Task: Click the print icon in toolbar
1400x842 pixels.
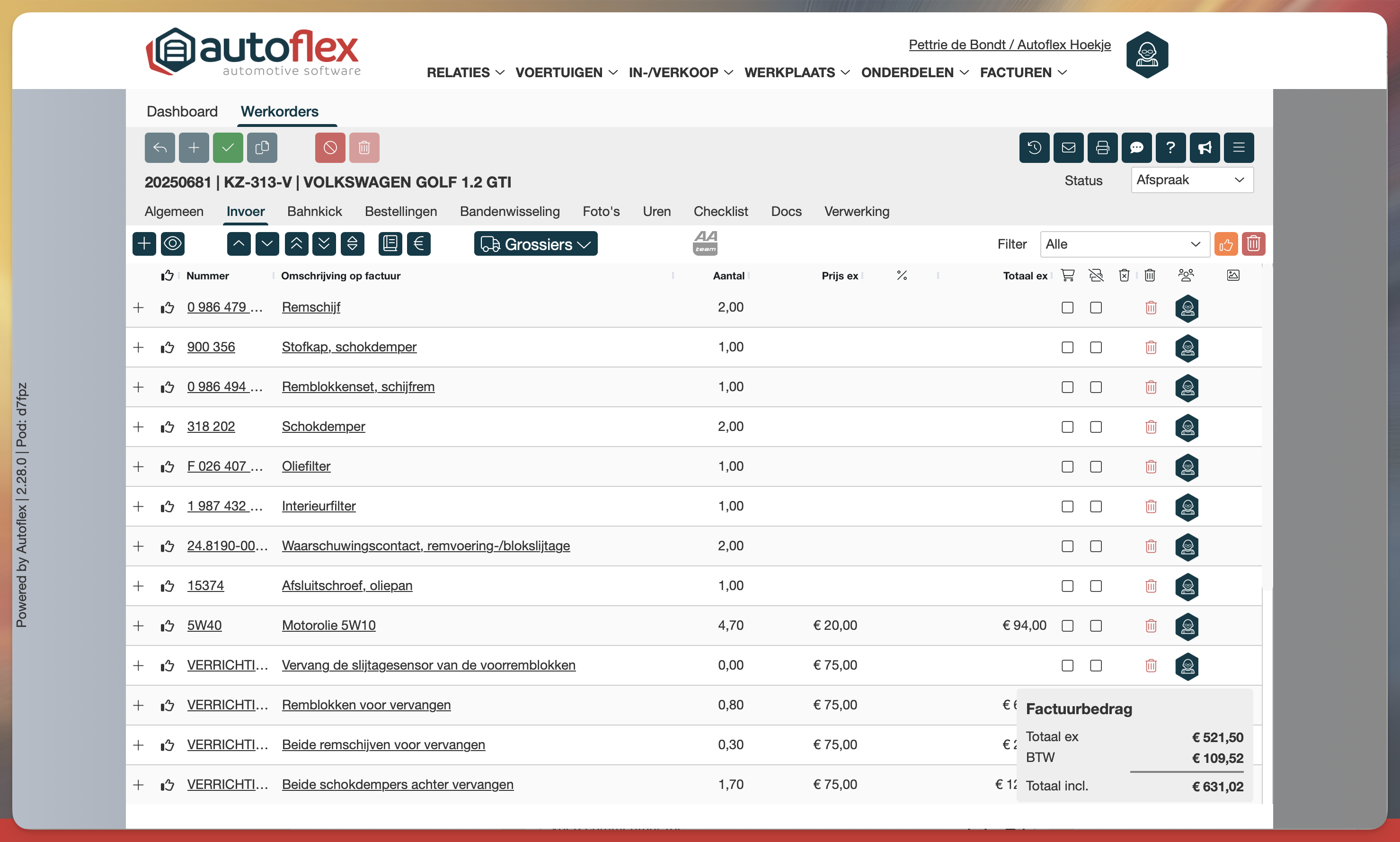Action: coord(1102,148)
